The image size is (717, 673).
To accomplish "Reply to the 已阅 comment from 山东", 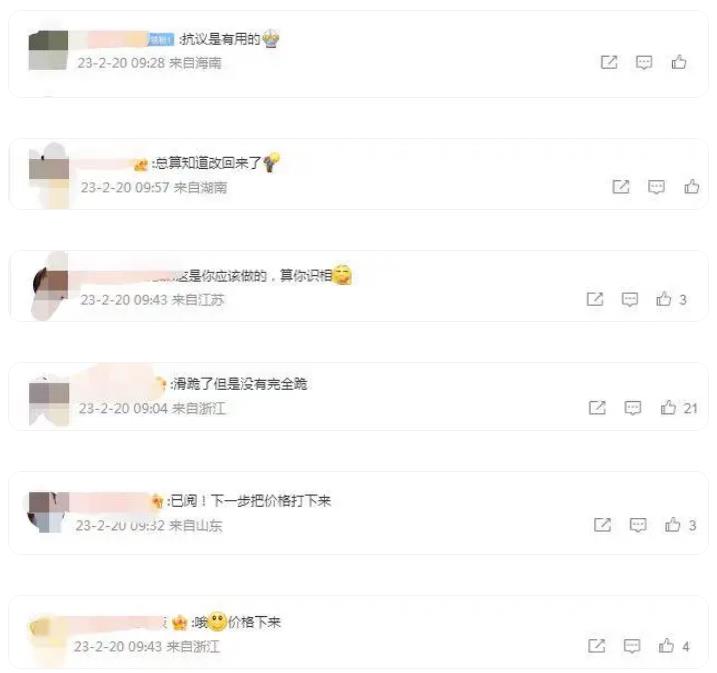I will pyautogui.click(x=638, y=525).
